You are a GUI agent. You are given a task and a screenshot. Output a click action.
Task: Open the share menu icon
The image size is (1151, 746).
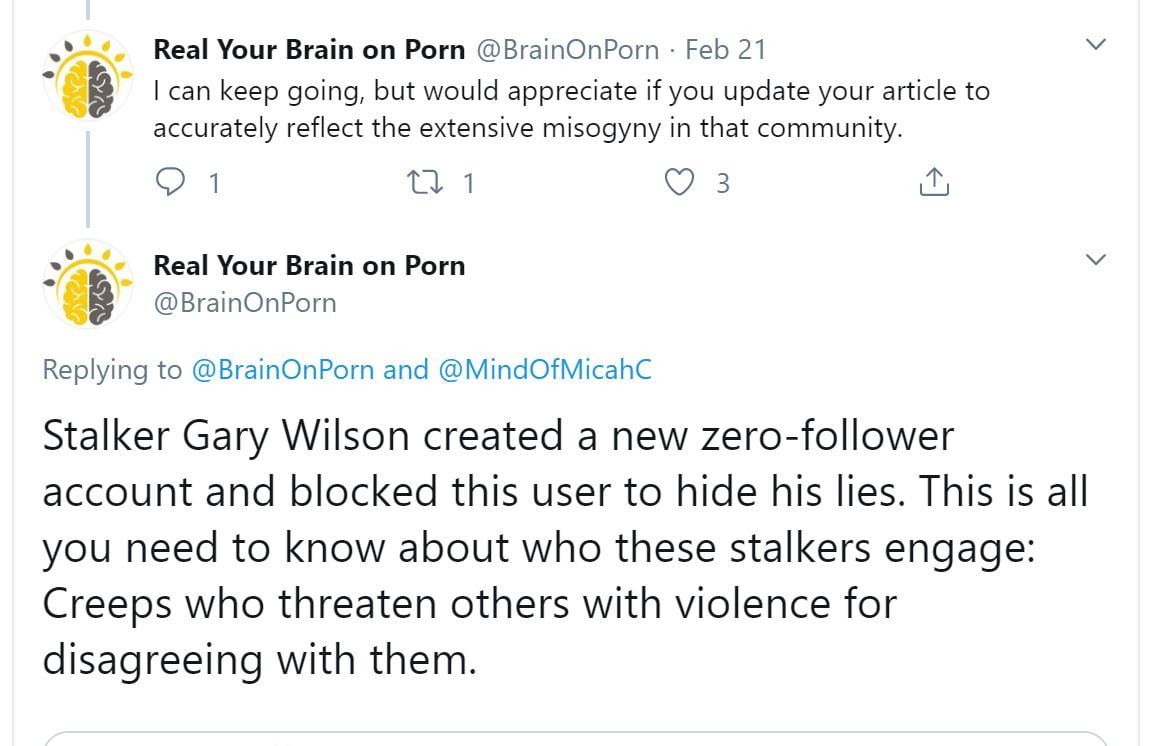[933, 183]
